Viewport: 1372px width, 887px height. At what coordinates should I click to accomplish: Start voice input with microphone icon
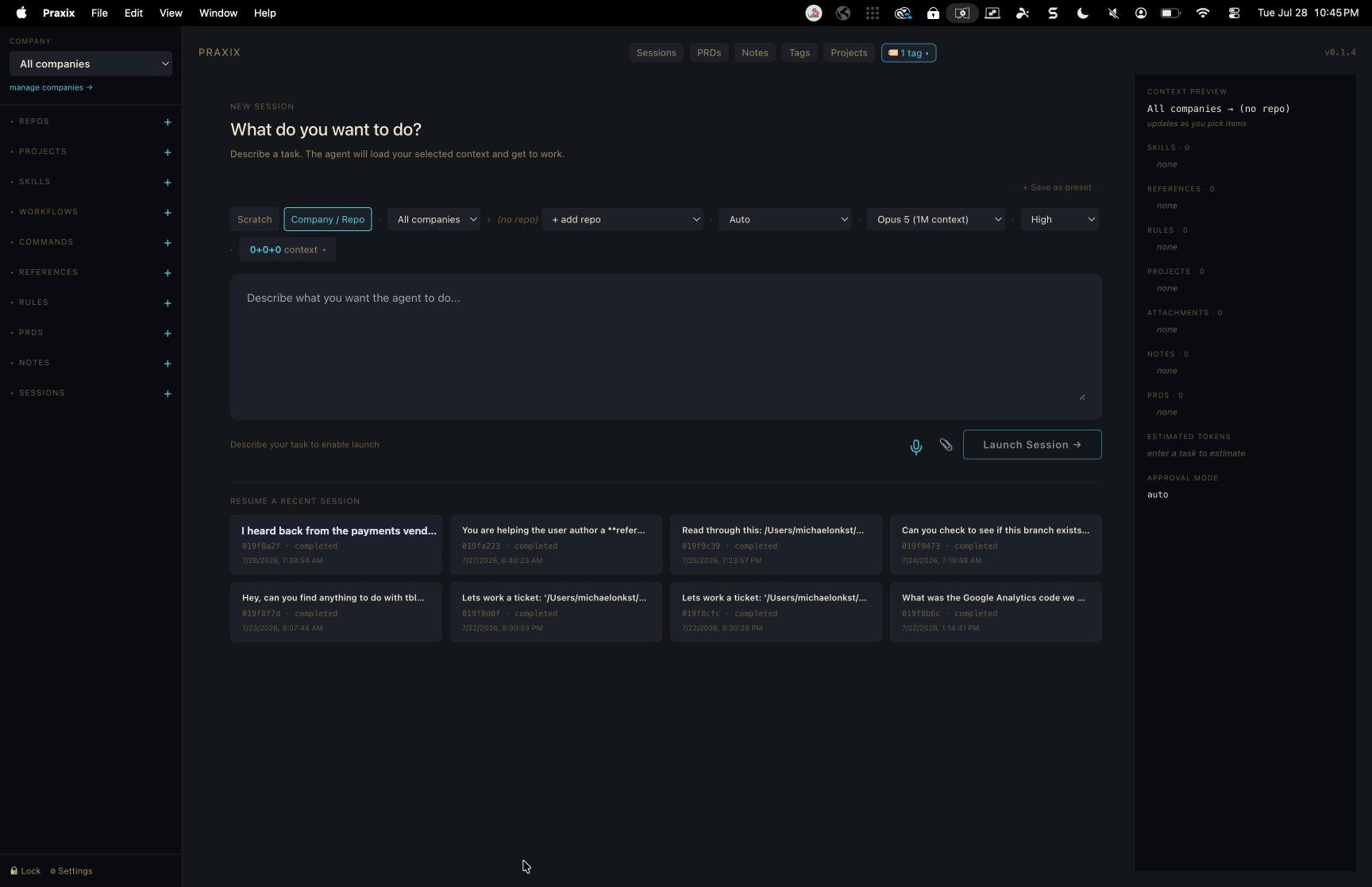point(916,446)
